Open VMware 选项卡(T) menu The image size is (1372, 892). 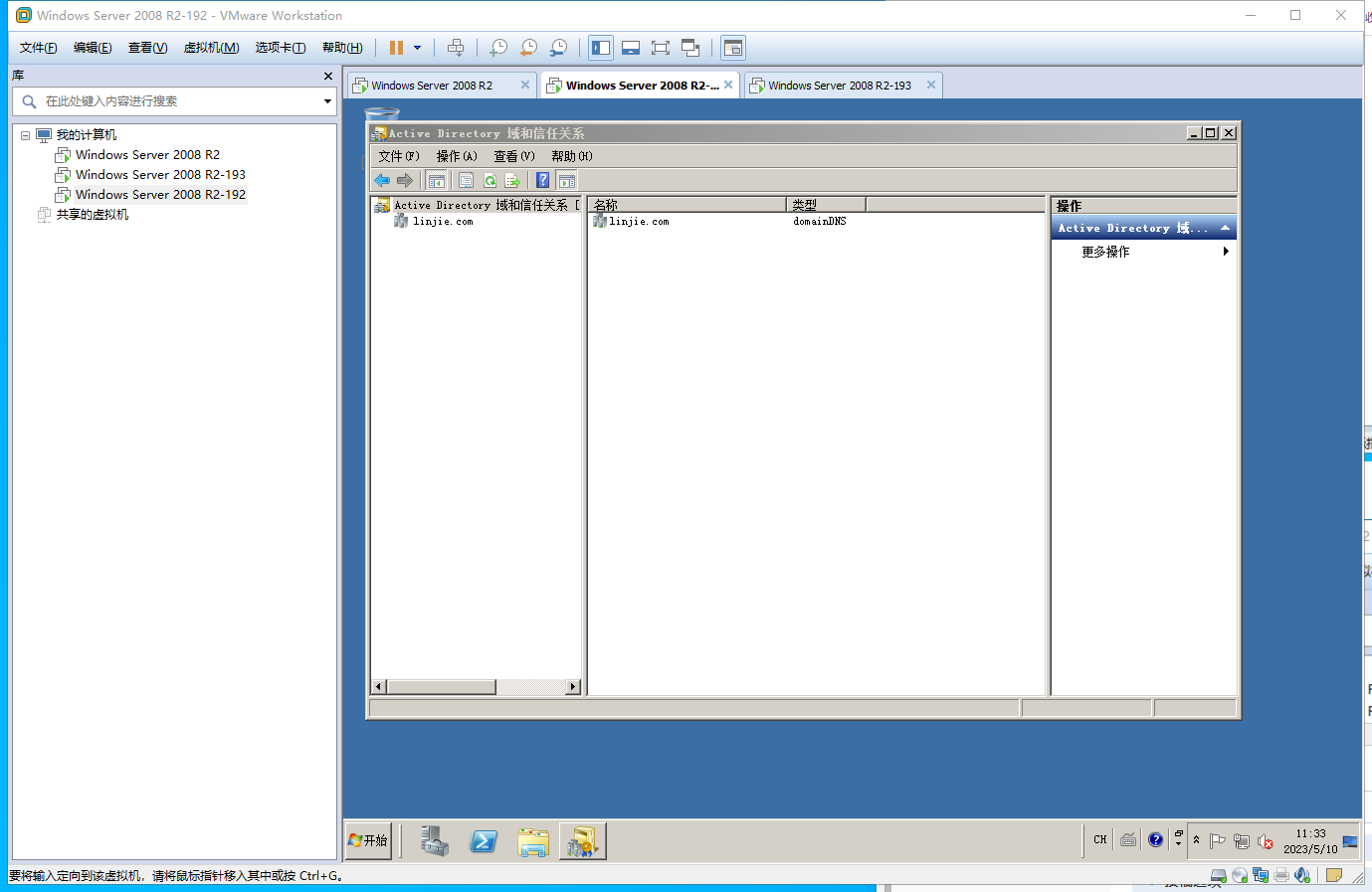(281, 48)
